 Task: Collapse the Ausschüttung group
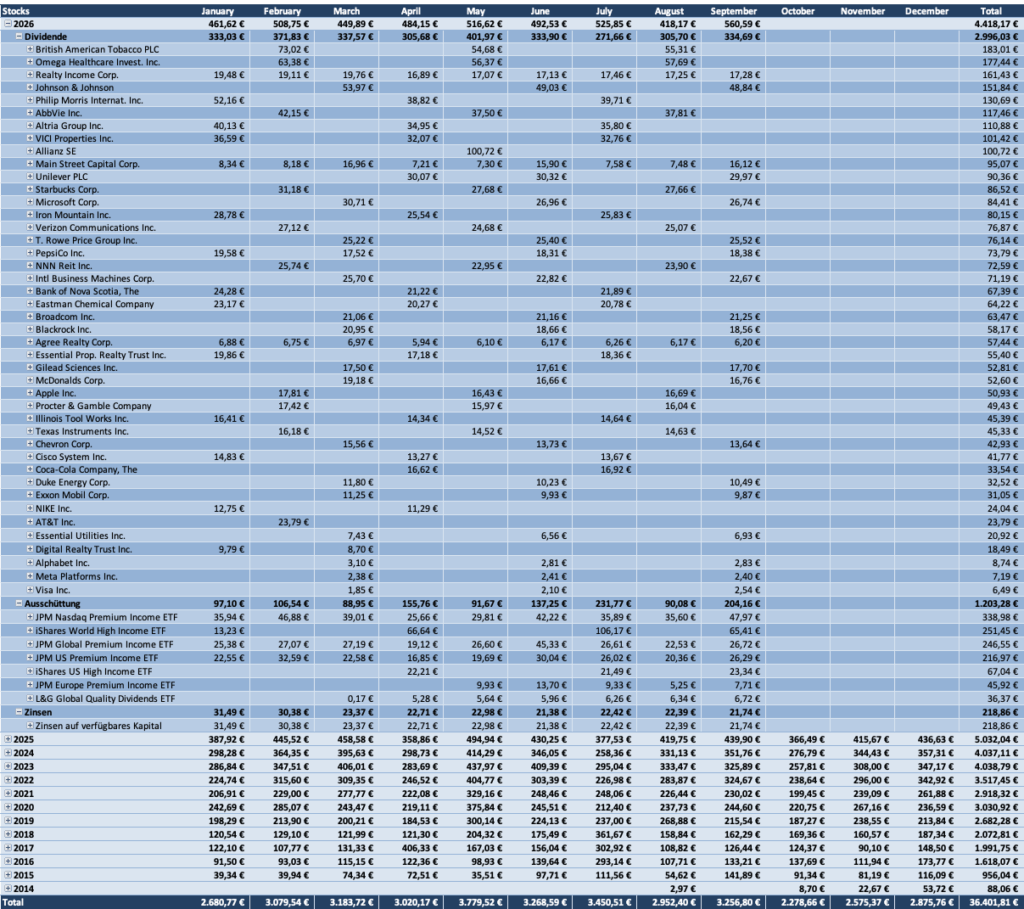(19, 603)
